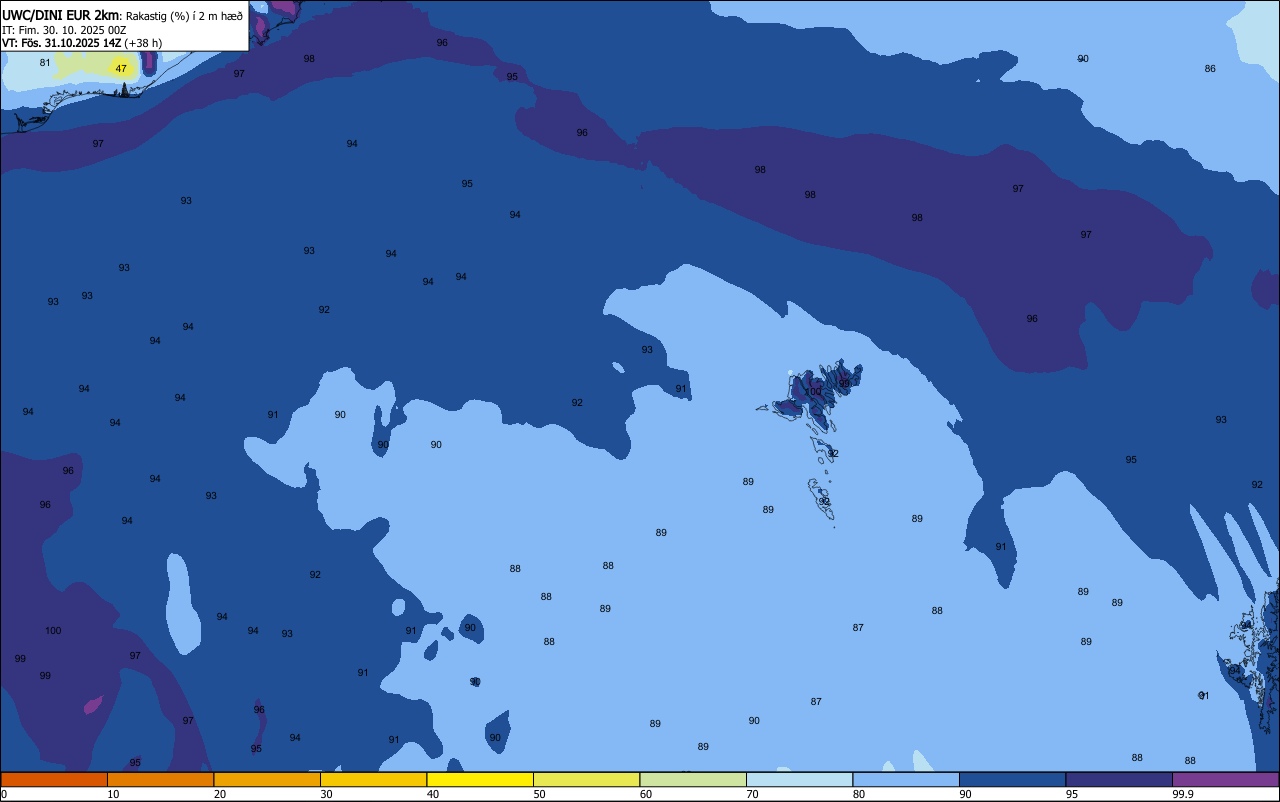Image resolution: width=1280 pixels, height=802 pixels.
Task: Click the "47" value in the yellow area
Action: tap(121, 69)
